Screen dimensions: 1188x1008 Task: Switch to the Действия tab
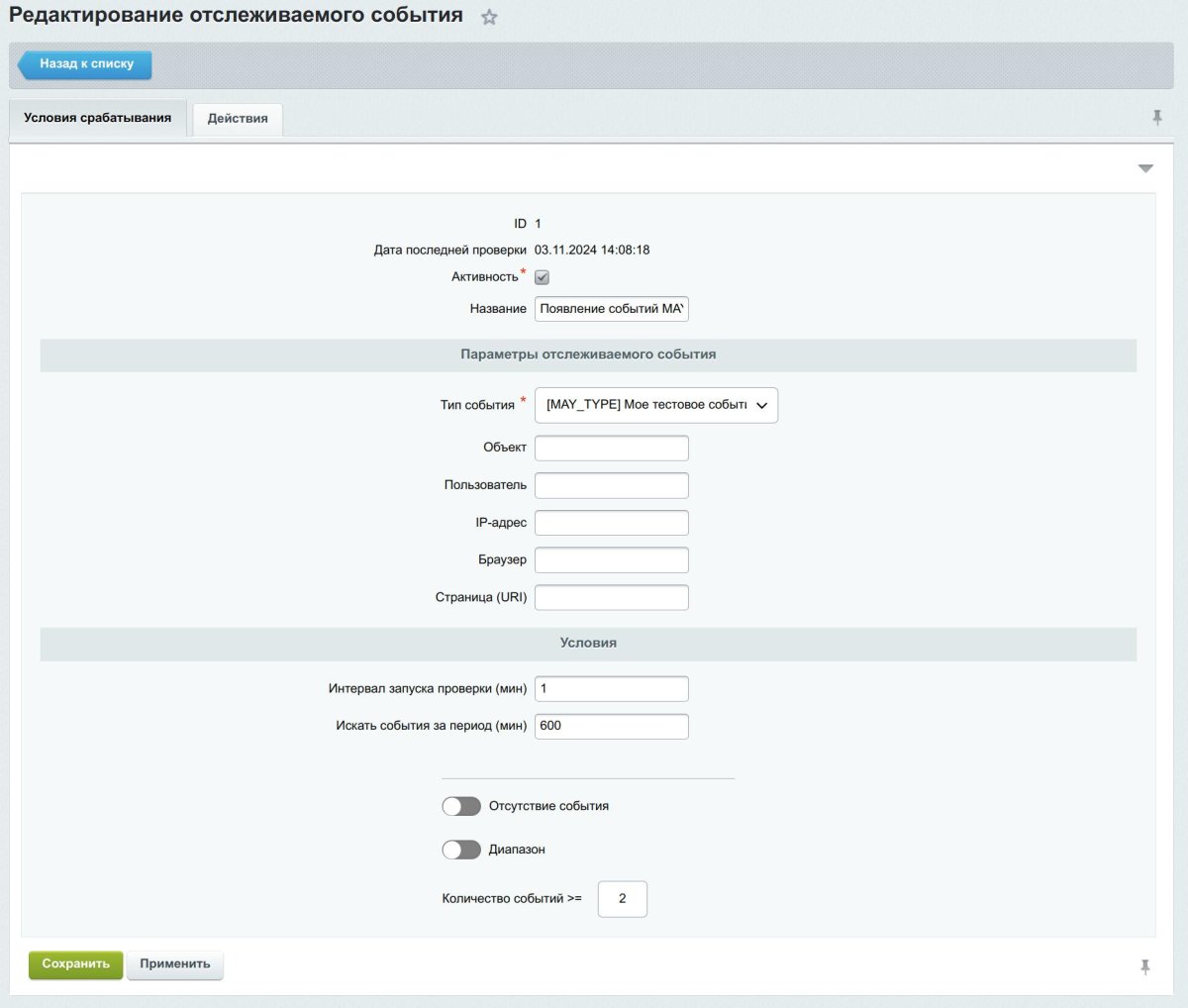pos(237,118)
